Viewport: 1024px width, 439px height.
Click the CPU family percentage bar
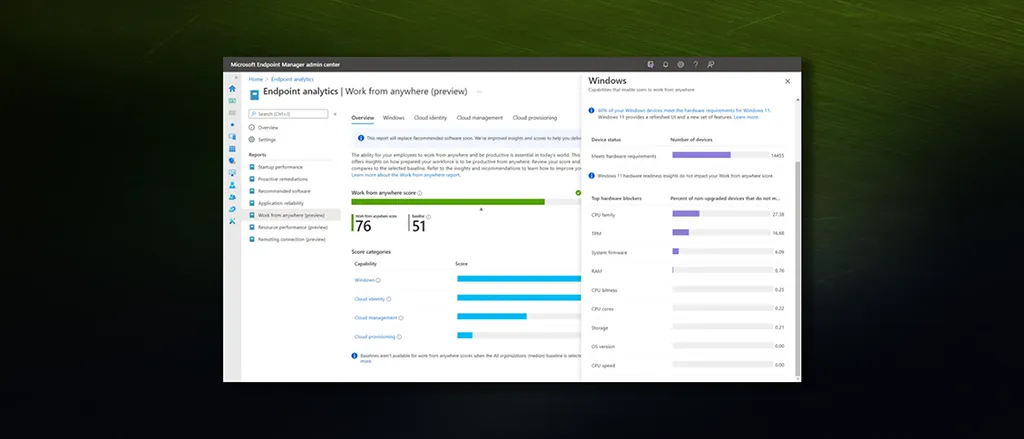tap(686, 214)
